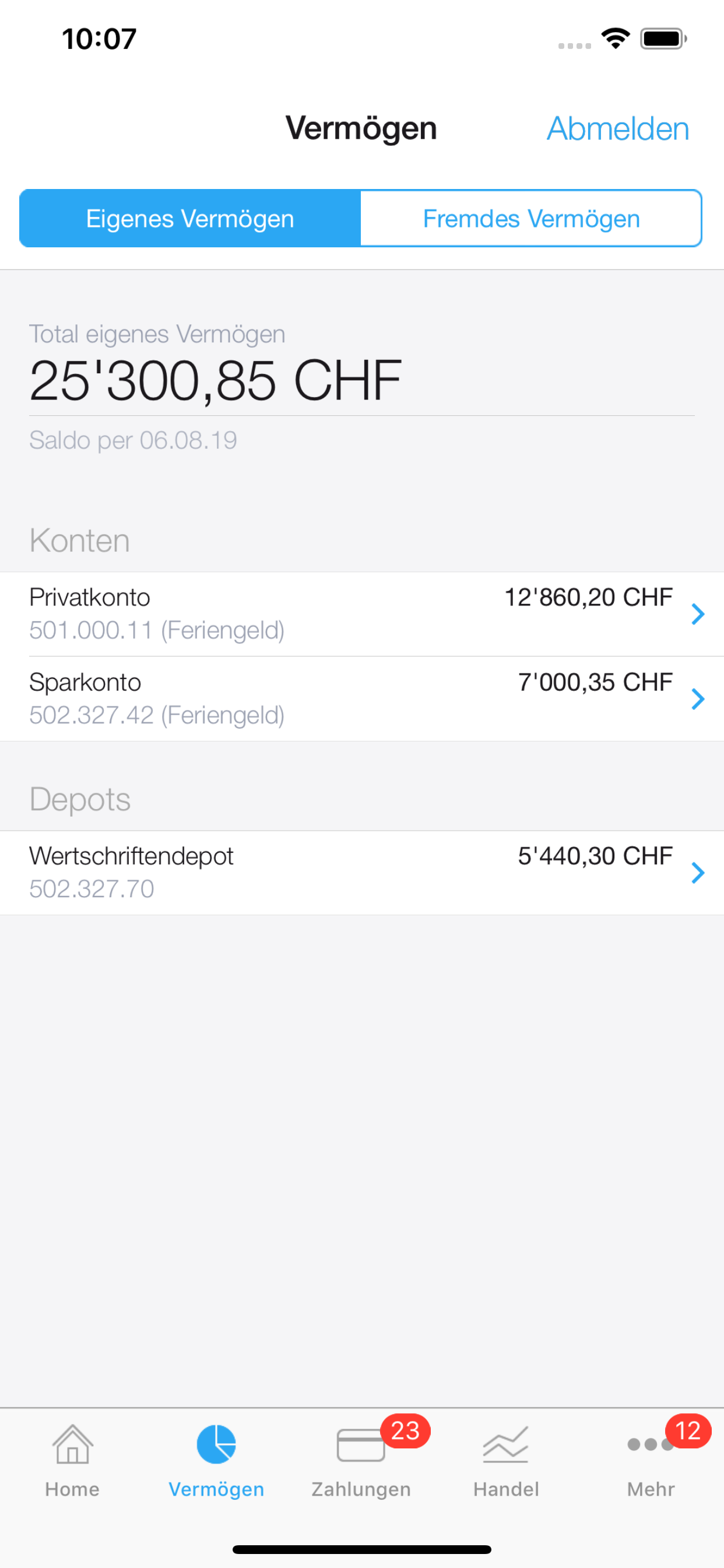The image size is (724, 1568).
Task: Tap the total 25'300,85 CHF amount
Action: click(216, 381)
